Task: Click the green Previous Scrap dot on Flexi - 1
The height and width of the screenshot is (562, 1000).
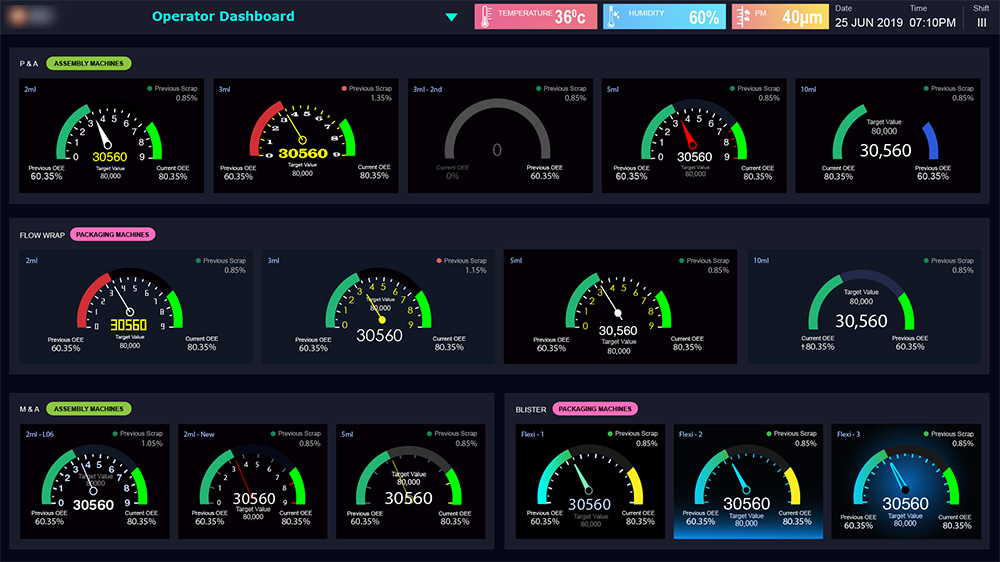Action: point(611,434)
